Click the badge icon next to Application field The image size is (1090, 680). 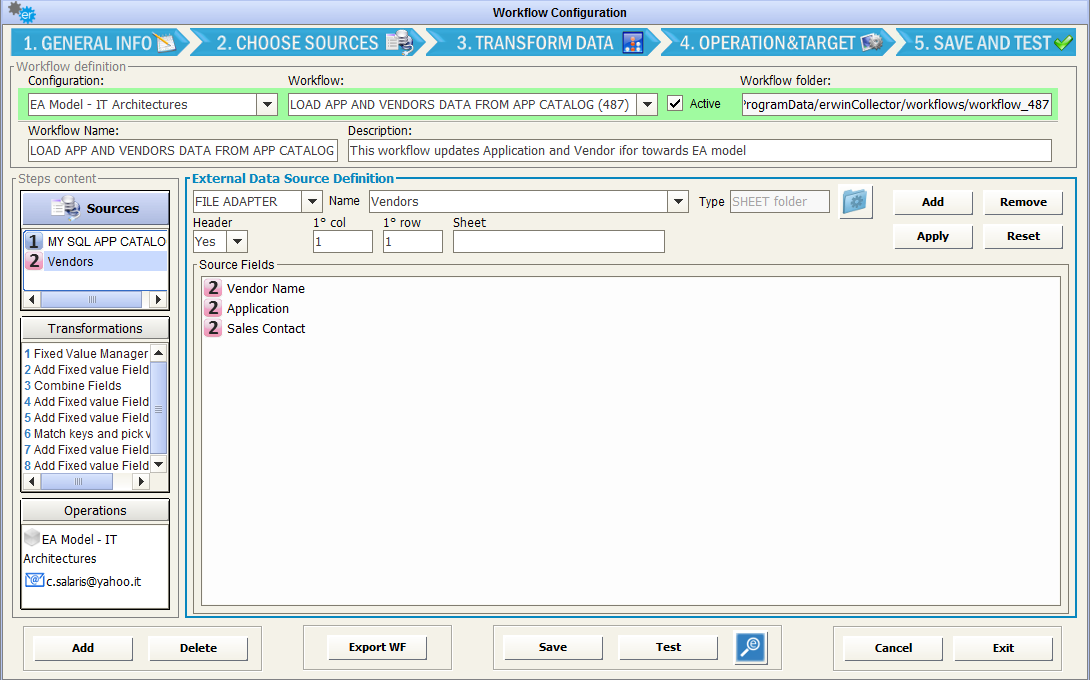213,308
